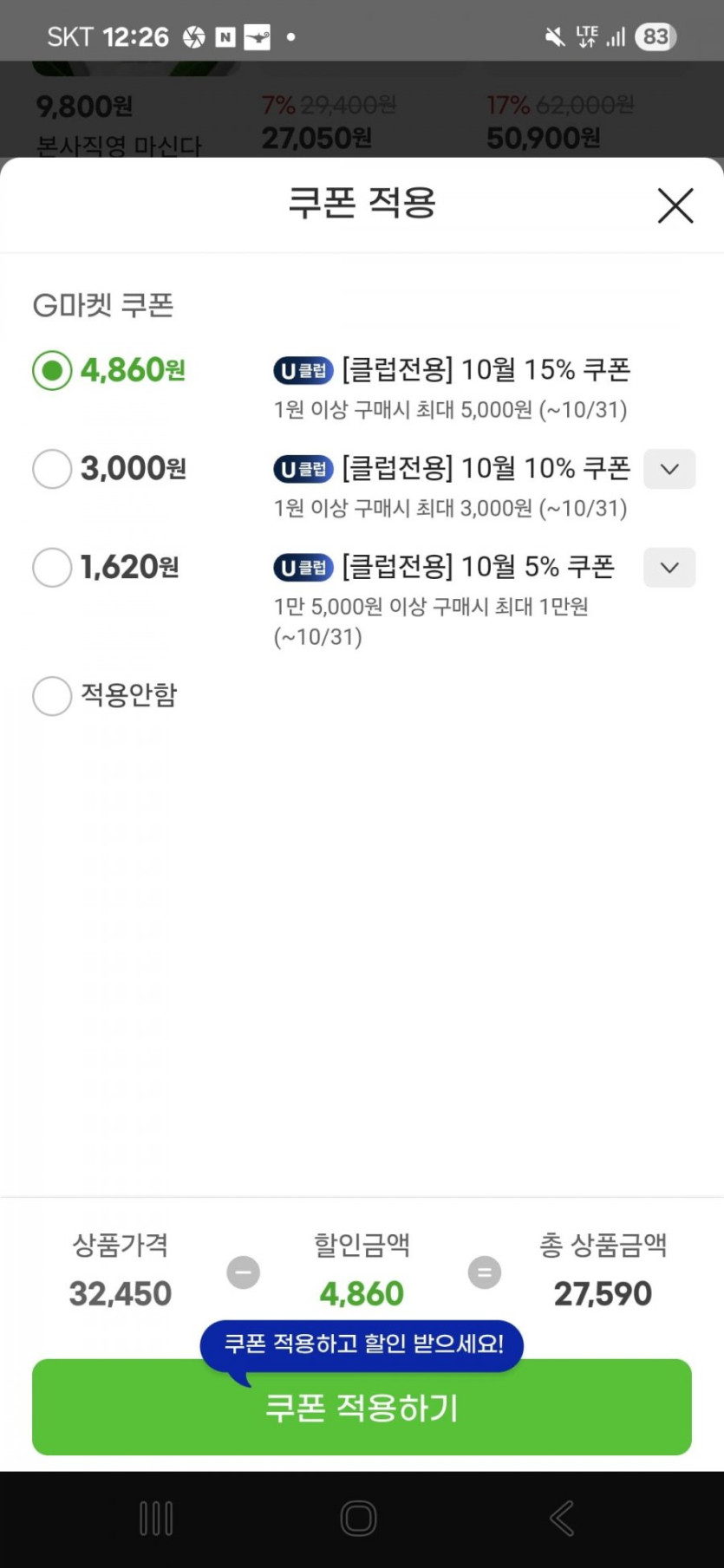Select the 4,860원 15% coupon radio

pos(52,371)
